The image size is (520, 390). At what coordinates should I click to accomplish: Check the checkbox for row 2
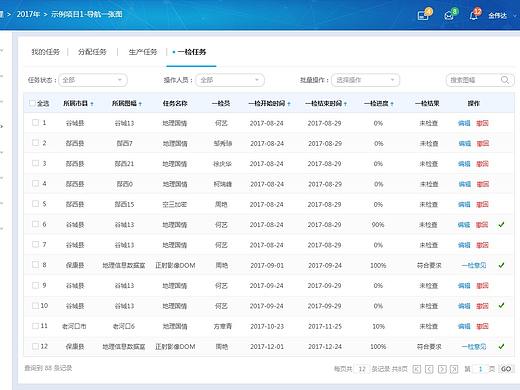click(35, 143)
